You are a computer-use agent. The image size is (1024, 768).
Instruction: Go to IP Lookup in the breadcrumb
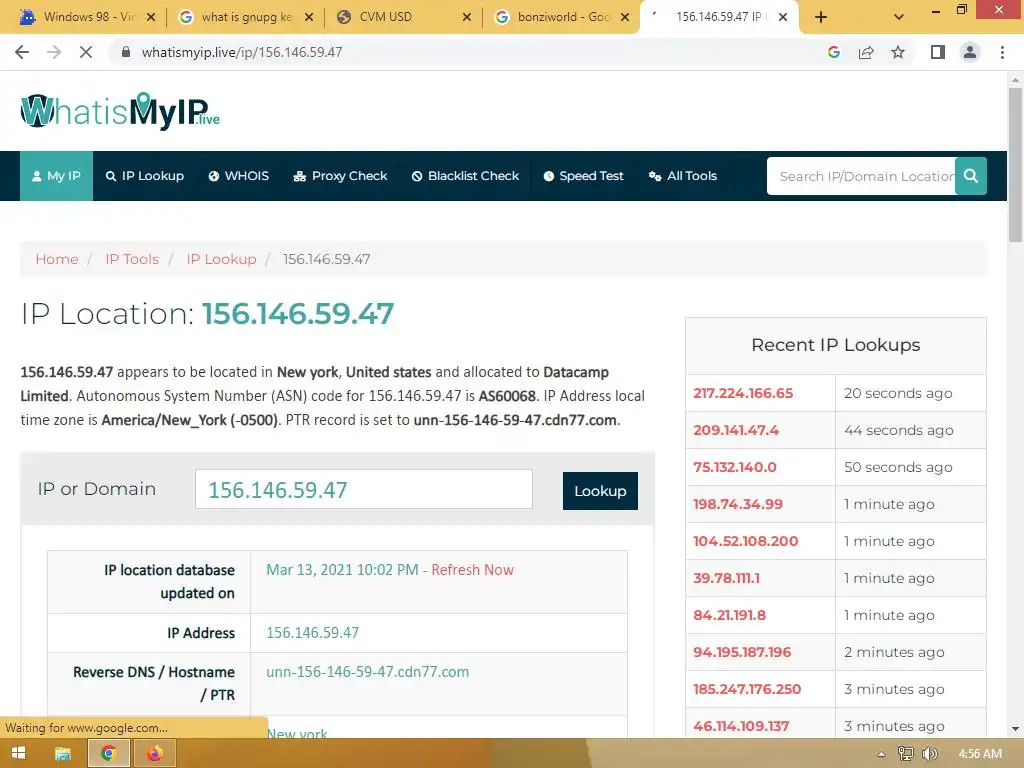[x=221, y=259]
